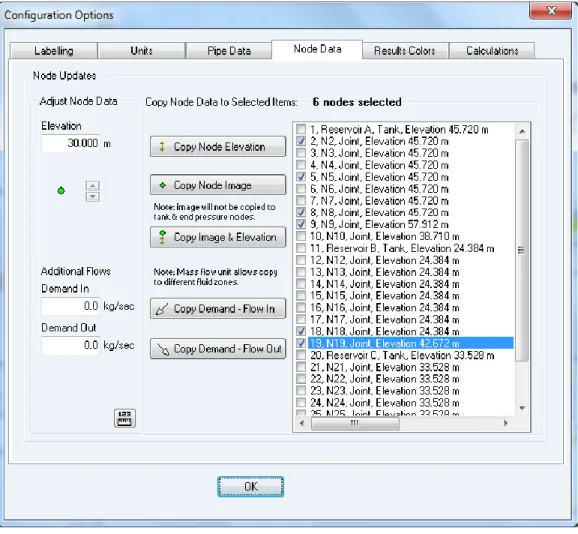Check node N13 joint checkbox
Screen dimensions: 578x534
pyautogui.click(x=301, y=272)
